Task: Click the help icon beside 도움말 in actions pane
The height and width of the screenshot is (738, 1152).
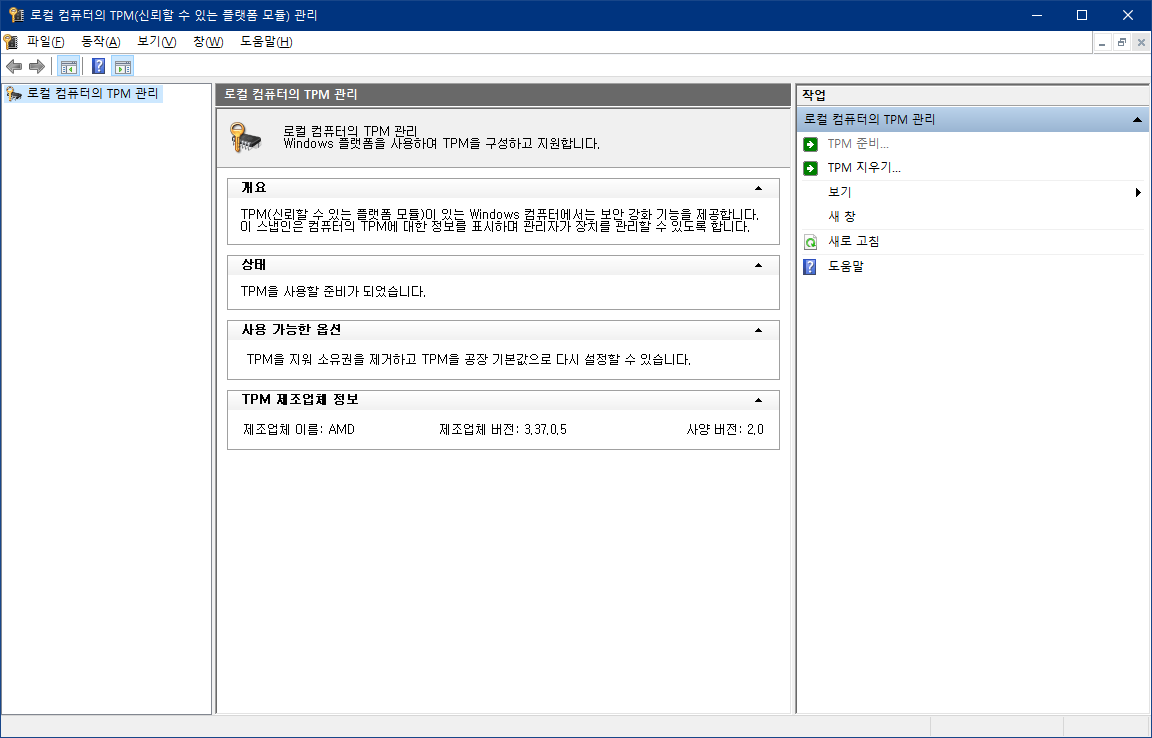Action: (811, 266)
